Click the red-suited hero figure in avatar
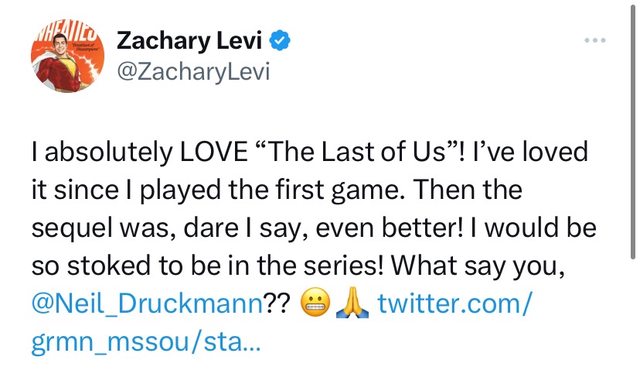 point(61,65)
